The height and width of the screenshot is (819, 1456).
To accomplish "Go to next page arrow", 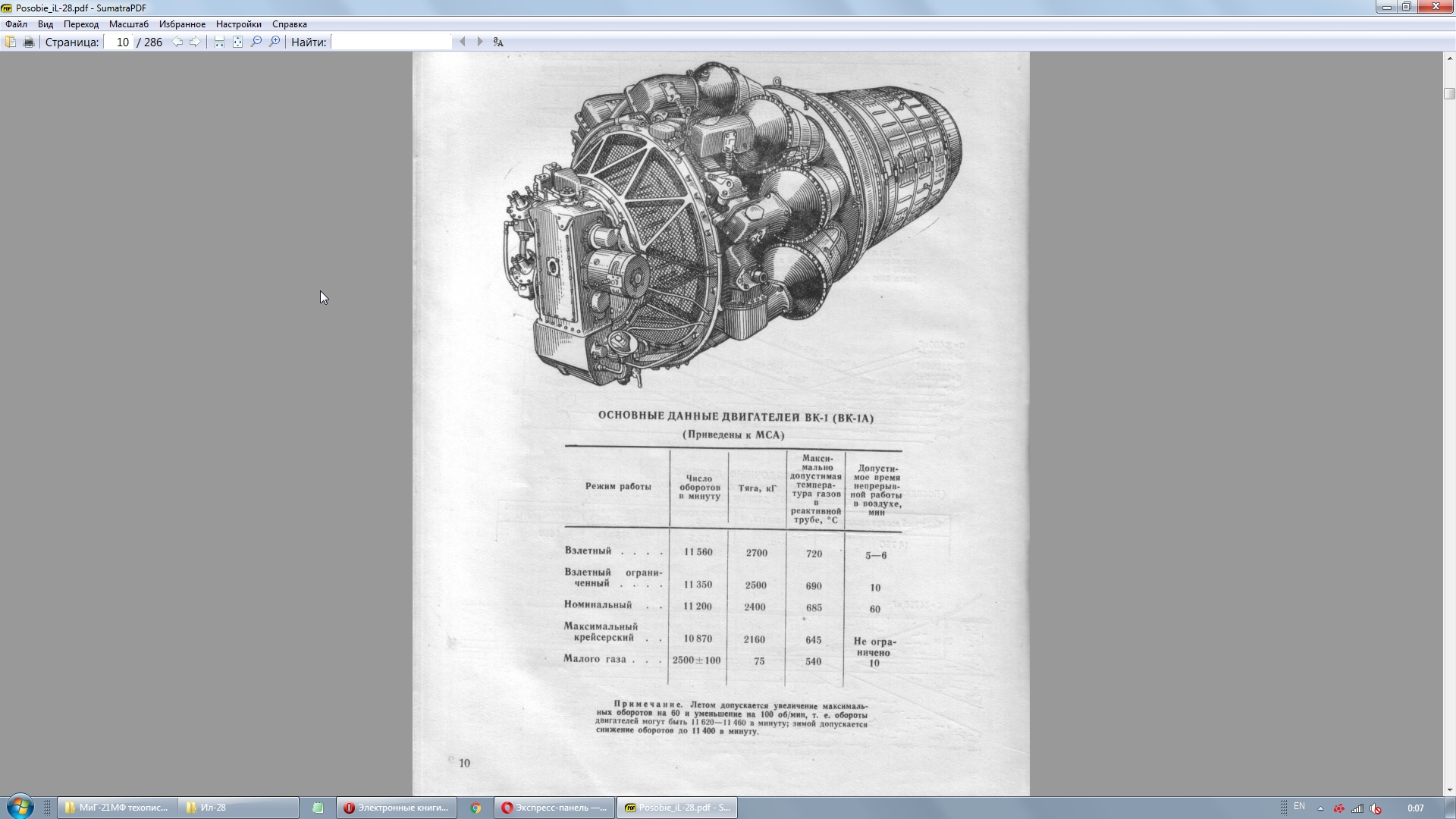I will (x=195, y=42).
